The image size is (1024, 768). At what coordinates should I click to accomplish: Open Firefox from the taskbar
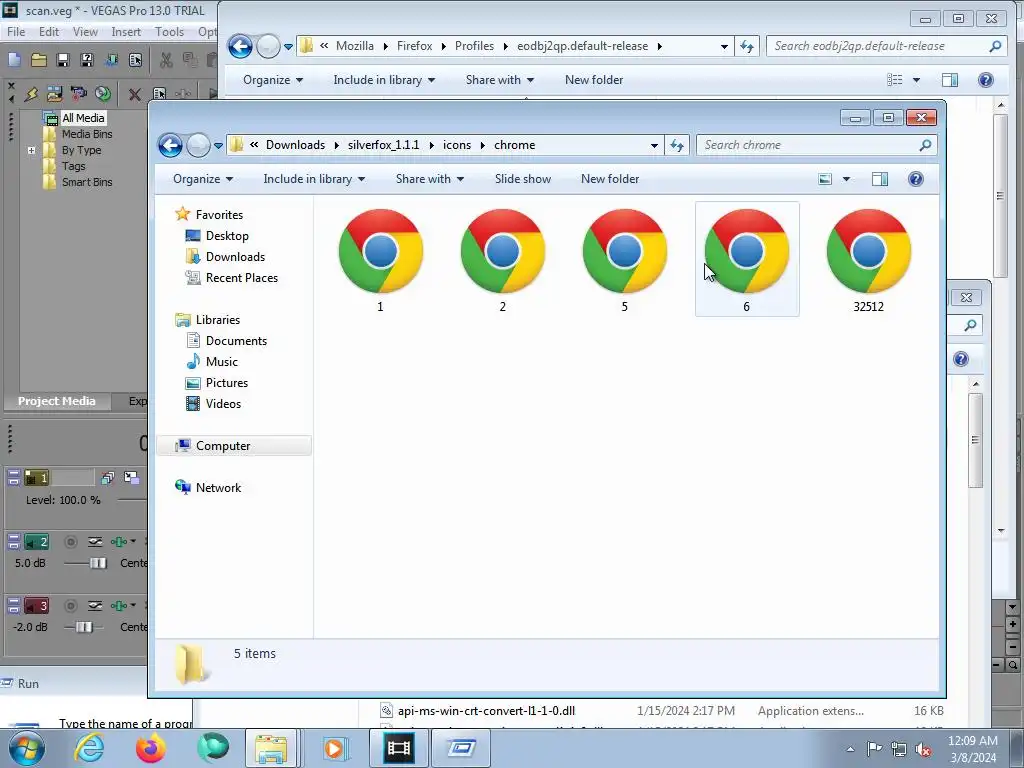tap(151, 748)
